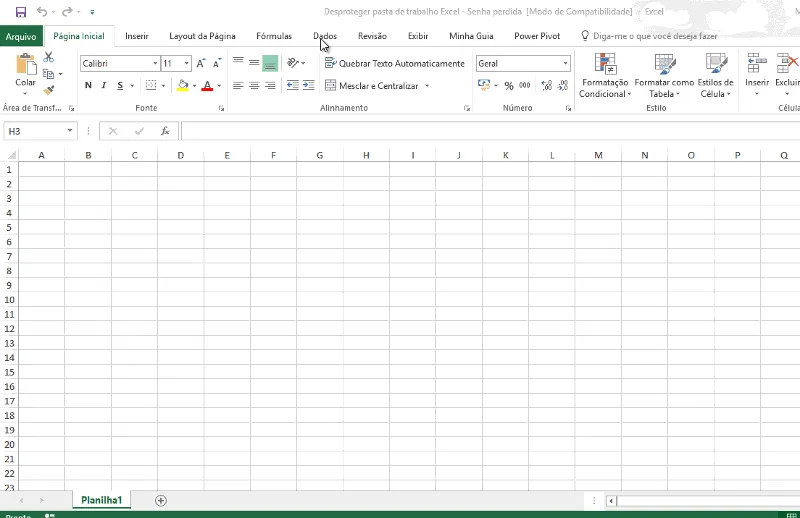This screenshot has height=518, width=800.
Task: Open the Quick Access Toolbar customize arrow
Action: (92, 12)
